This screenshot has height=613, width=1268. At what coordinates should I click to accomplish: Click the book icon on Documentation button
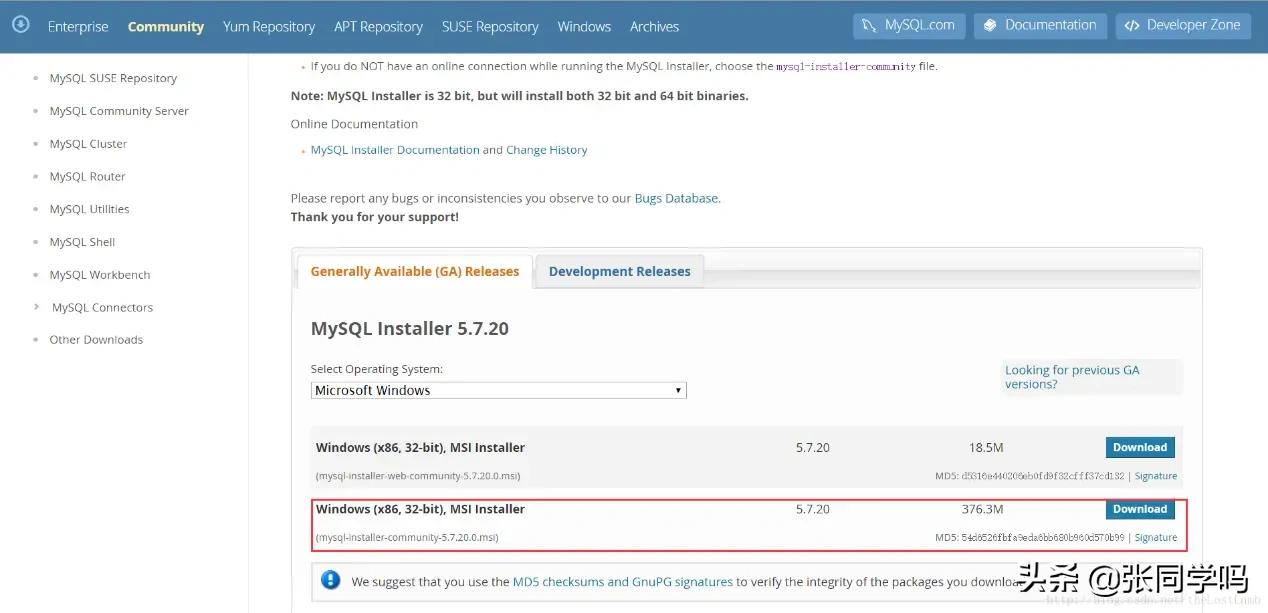991,25
